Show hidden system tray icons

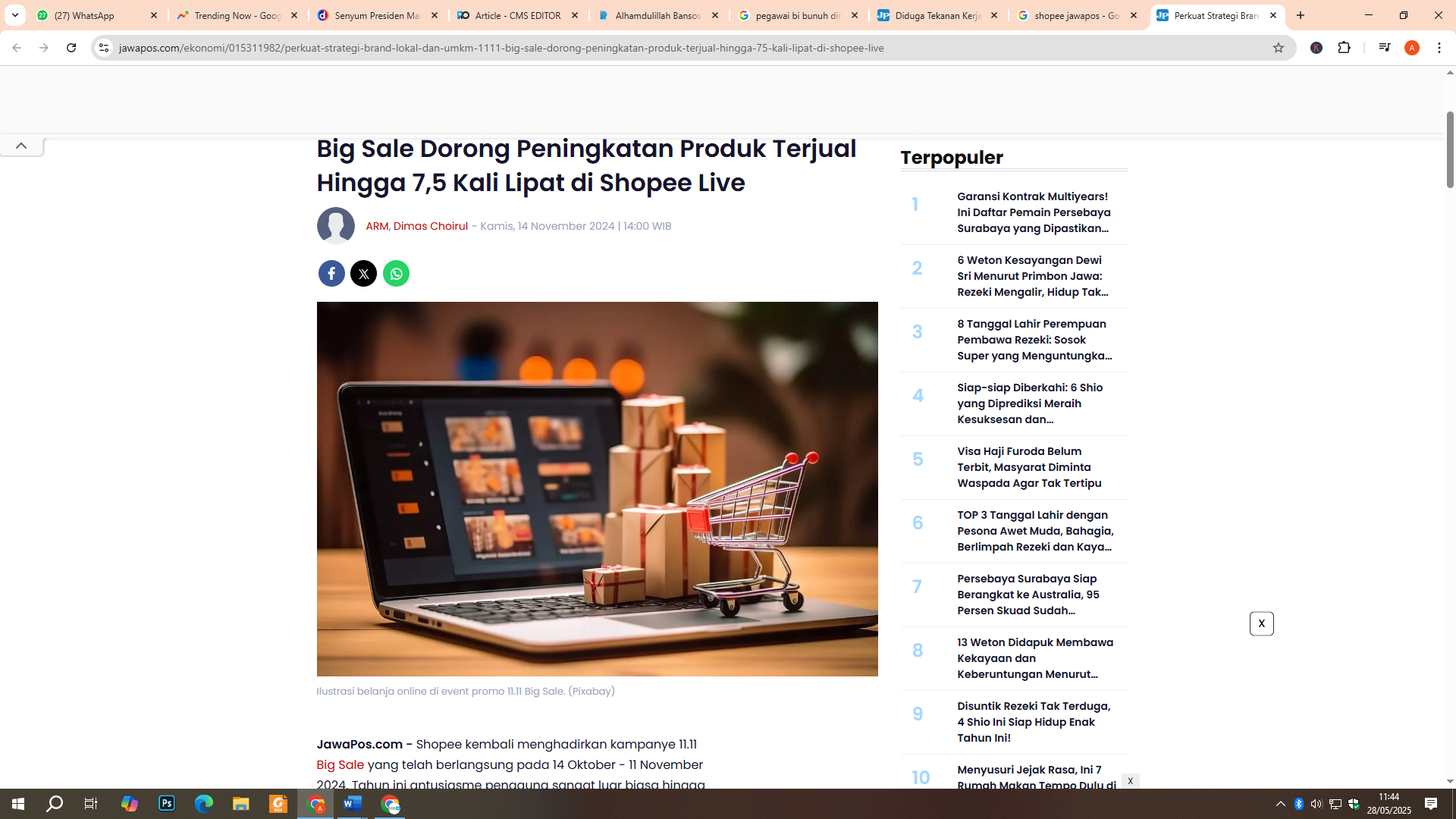tap(1281, 804)
